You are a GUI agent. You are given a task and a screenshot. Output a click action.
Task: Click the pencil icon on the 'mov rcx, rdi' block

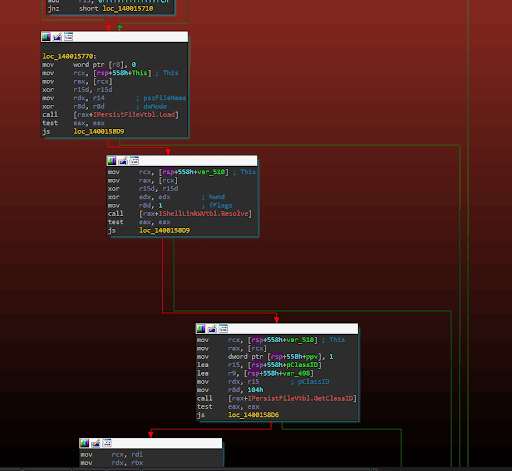(x=96, y=443)
